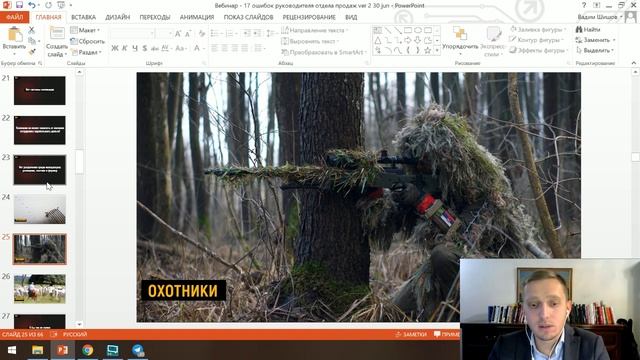Screen dimensions: 640x360
Task: Click the Save icon in the quick access toolbar
Action: coord(19,5)
